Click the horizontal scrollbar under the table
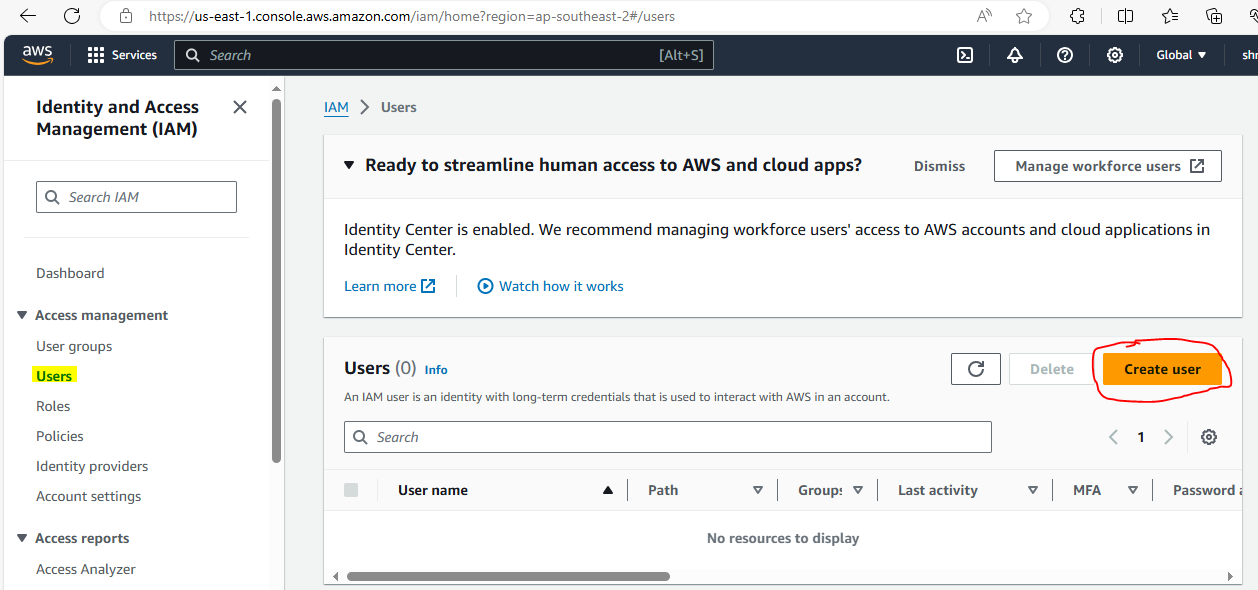This screenshot has width=1258, height=590. (x=508, y=576)
